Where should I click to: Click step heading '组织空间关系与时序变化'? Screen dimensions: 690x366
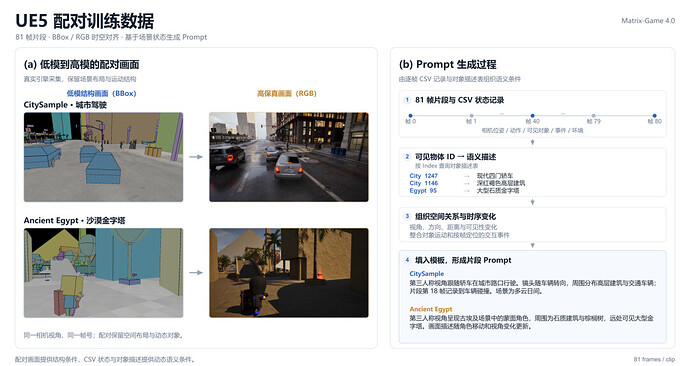pyautogui.click(x=455, y=216)
